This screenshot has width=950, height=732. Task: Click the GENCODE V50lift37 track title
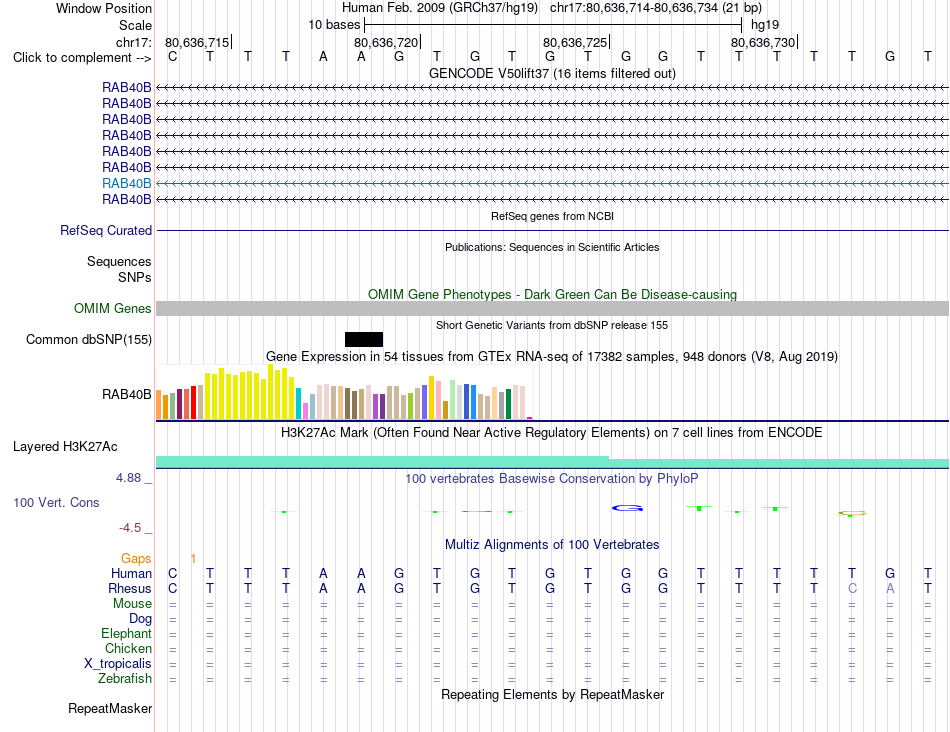click(552, 73)
